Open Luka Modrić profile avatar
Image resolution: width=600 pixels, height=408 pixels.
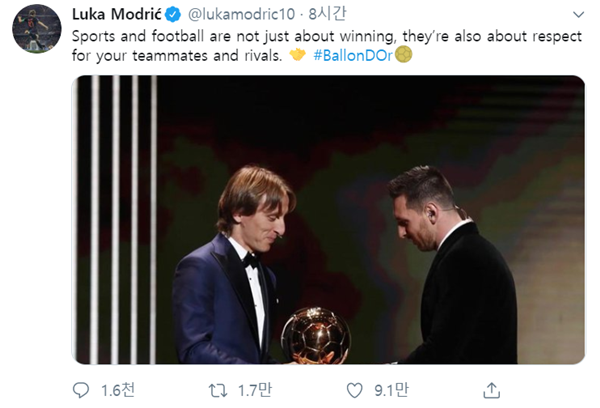click(37, 29)
